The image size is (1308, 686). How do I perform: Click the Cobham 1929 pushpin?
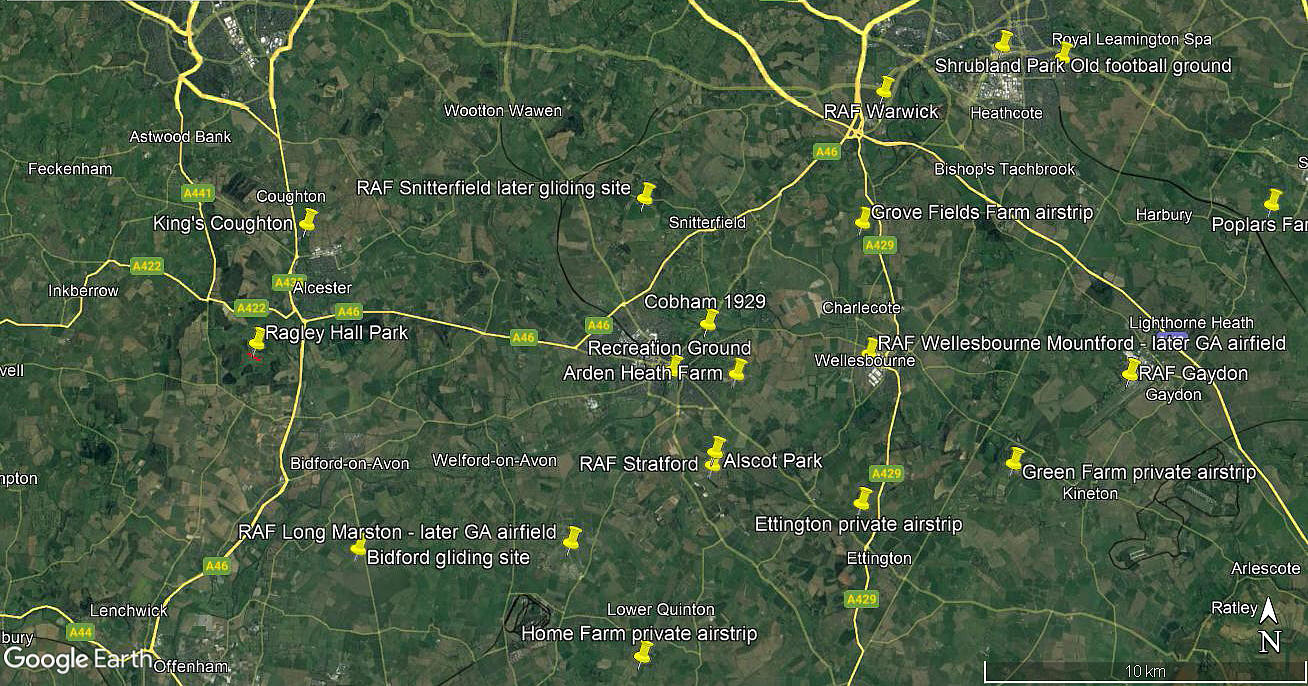coord(709,321)
